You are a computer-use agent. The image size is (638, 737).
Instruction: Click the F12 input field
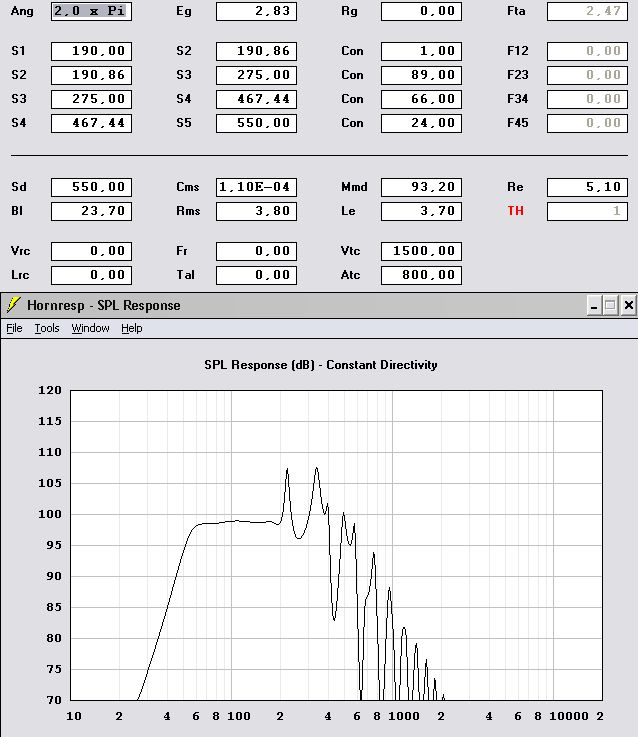tap(587, 51)
